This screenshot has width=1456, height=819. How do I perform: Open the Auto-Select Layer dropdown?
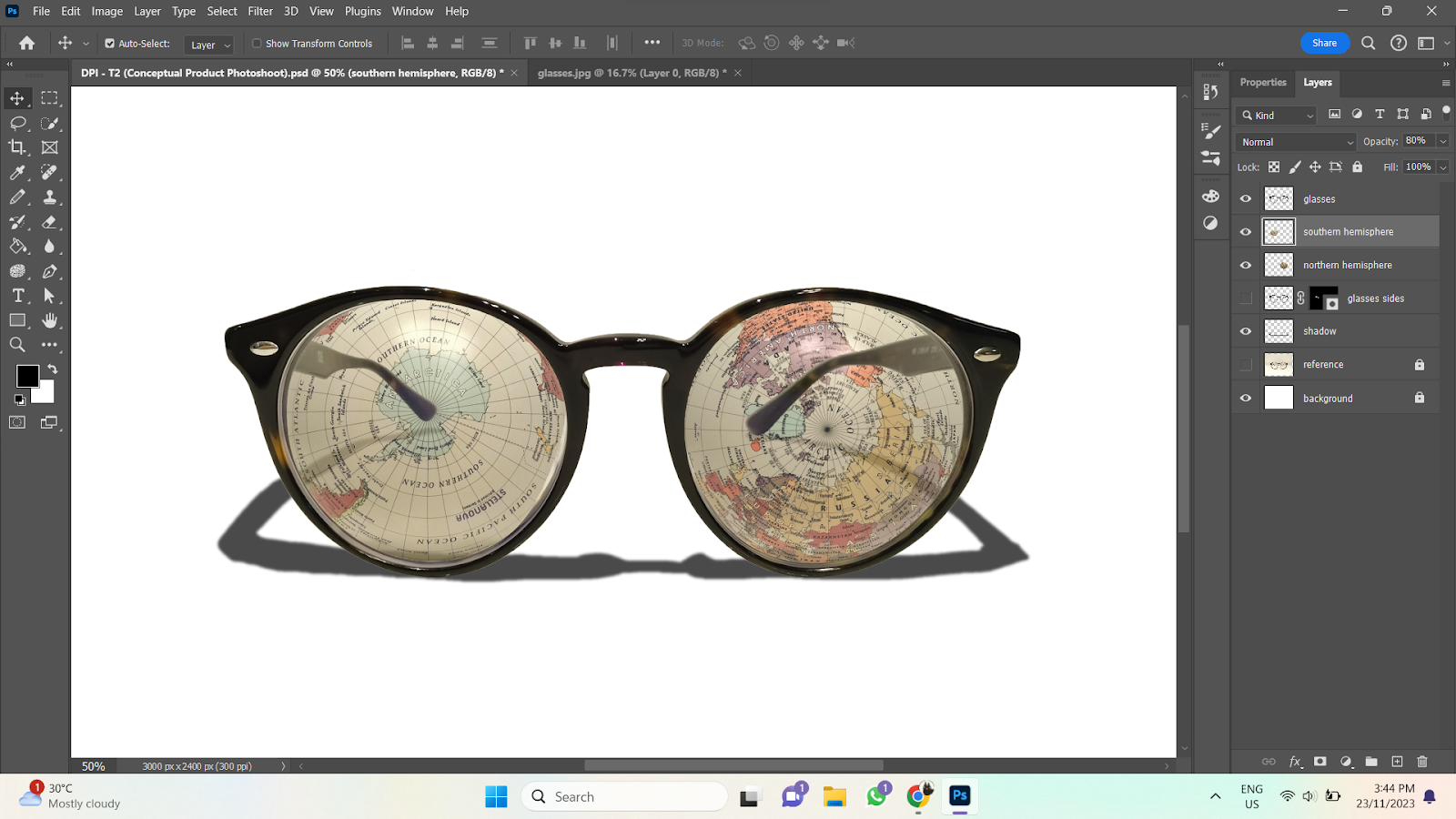click(209, 45)
